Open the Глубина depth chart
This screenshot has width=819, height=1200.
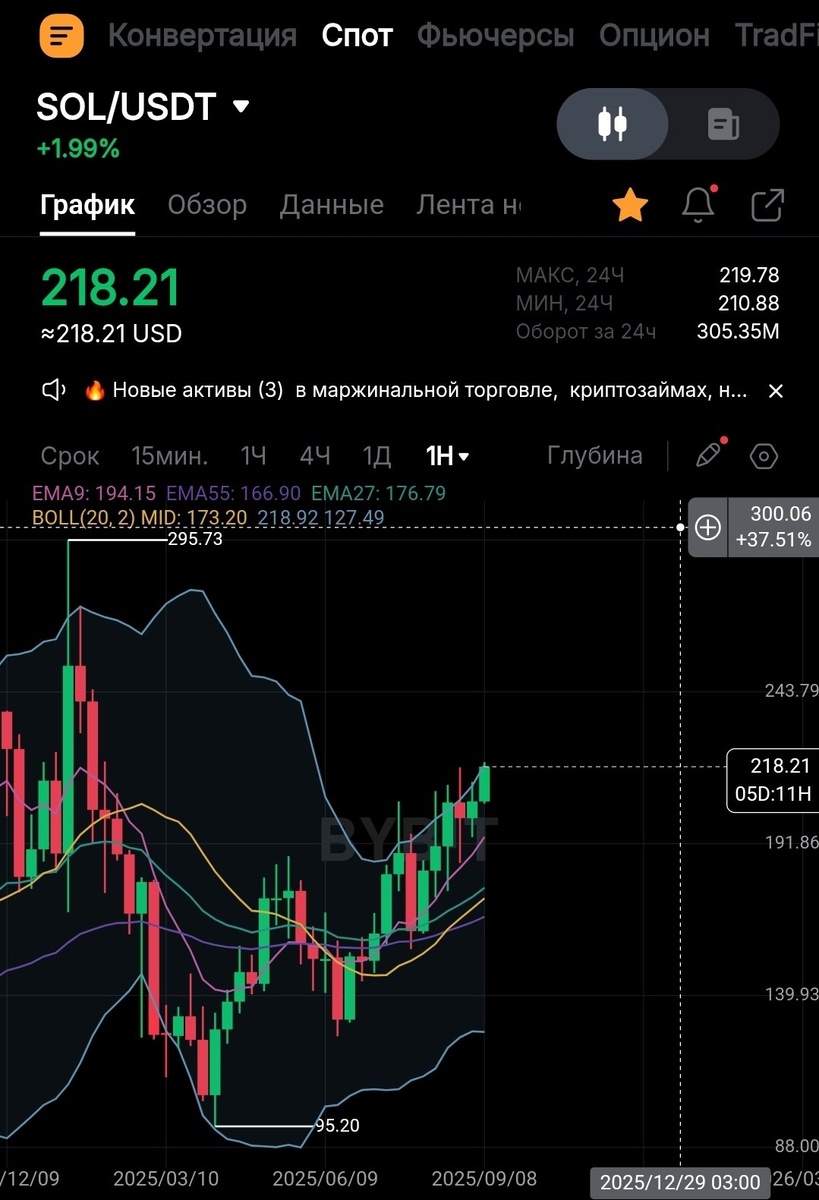click(x=595, y=456)
